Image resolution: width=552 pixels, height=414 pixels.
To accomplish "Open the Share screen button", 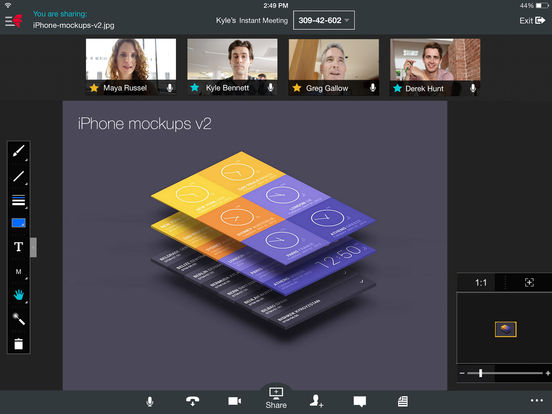I will pos(276,398).
